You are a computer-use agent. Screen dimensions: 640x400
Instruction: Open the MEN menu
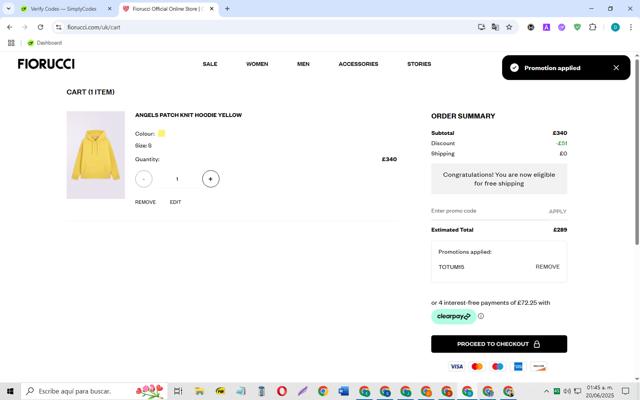tap(303, 64)
